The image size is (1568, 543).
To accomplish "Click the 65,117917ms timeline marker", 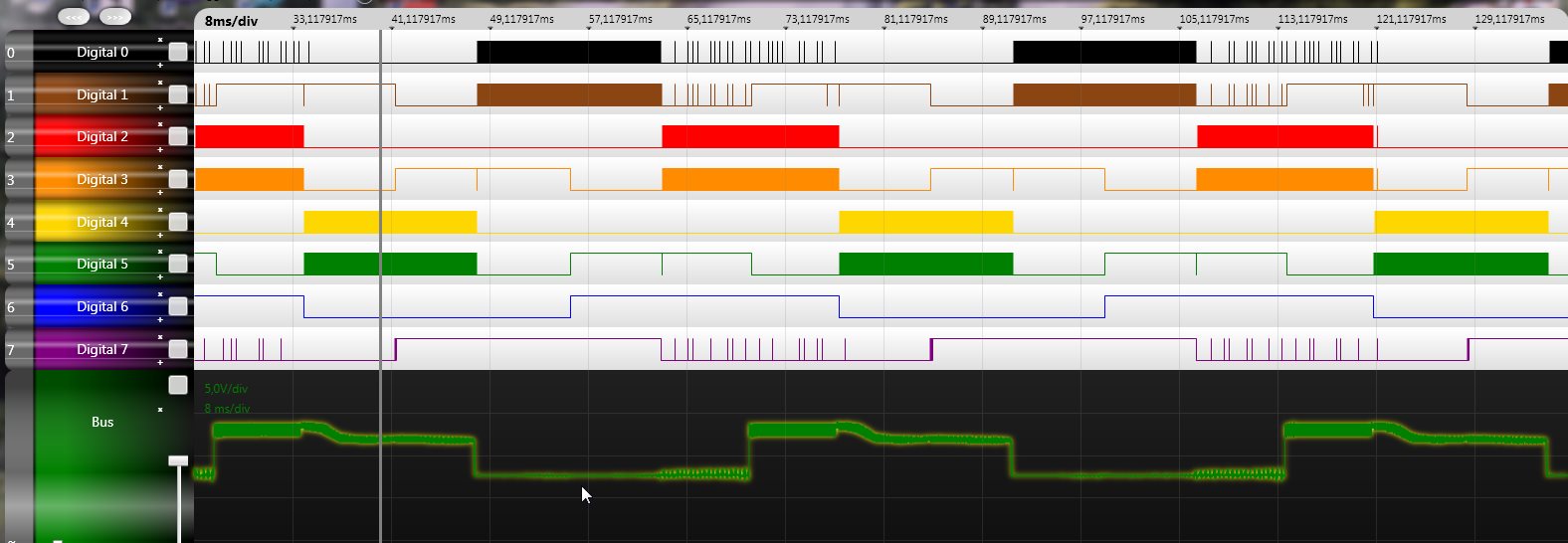I will tap(718, 19).
